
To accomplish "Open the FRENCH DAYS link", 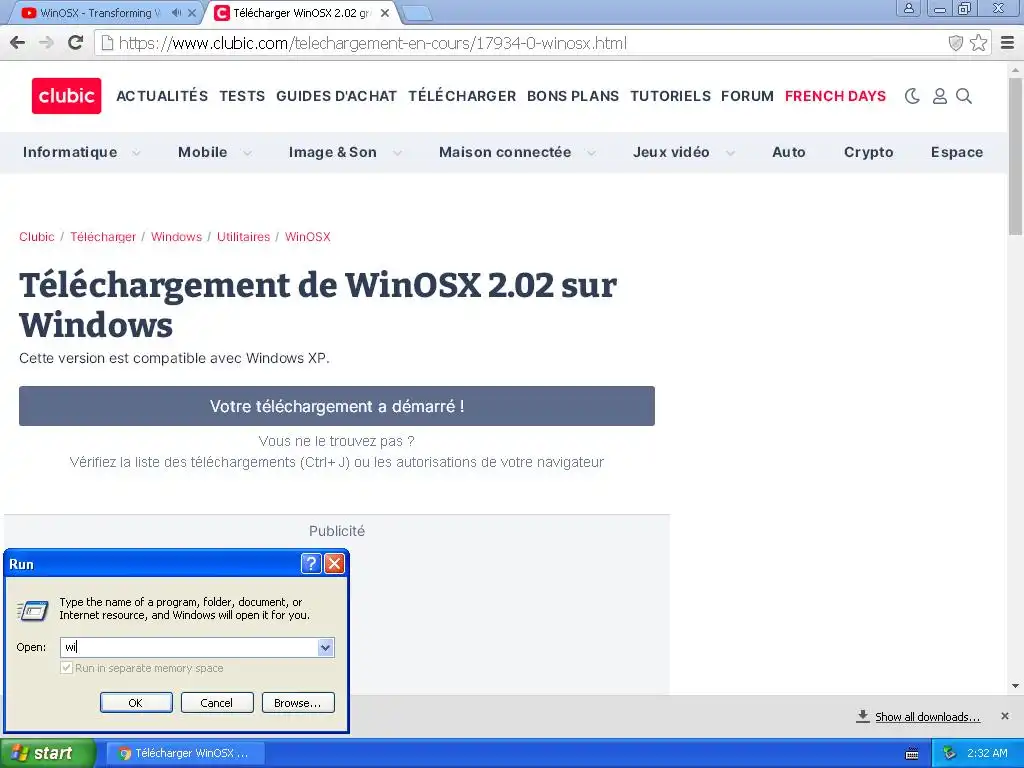I will (x=835, y=96).
